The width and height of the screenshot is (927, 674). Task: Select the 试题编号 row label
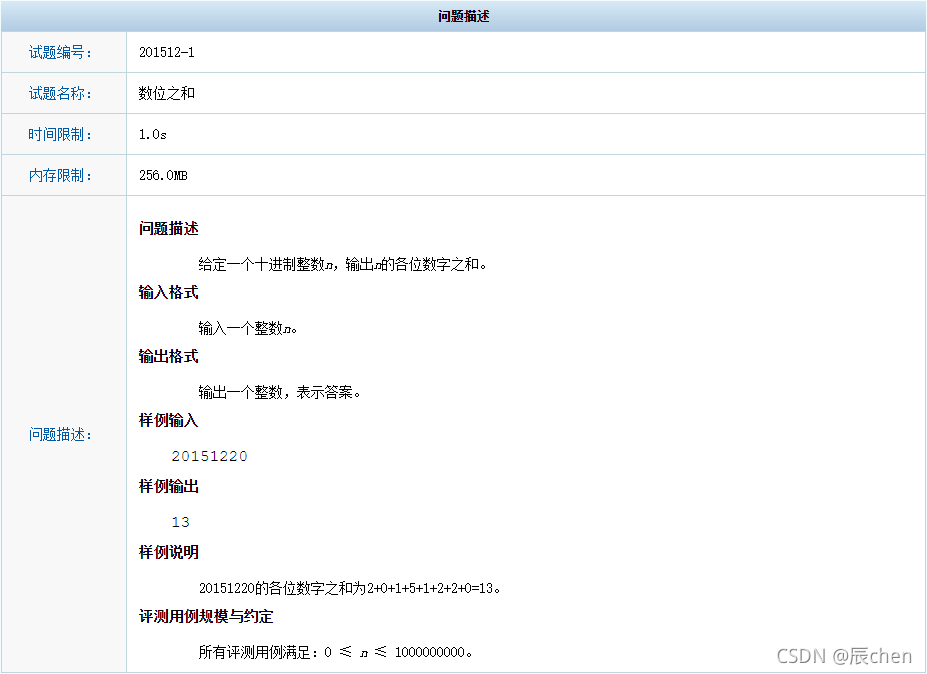[62, 52]
